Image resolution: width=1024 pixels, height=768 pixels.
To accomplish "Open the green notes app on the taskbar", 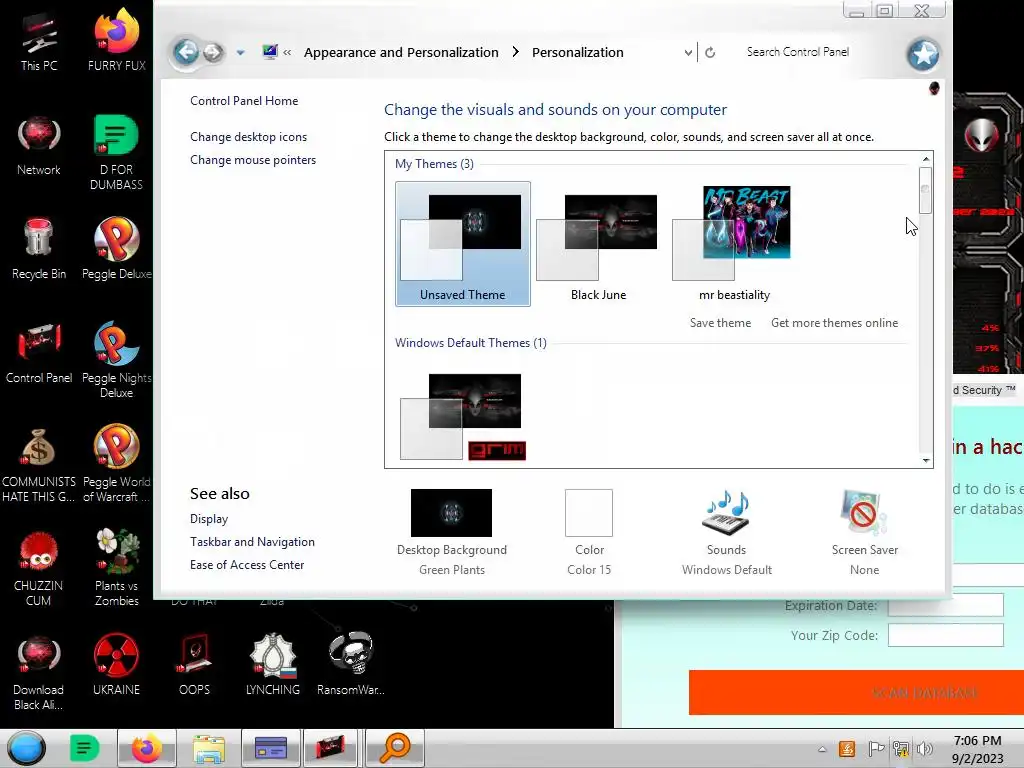I will coord(84,748).
